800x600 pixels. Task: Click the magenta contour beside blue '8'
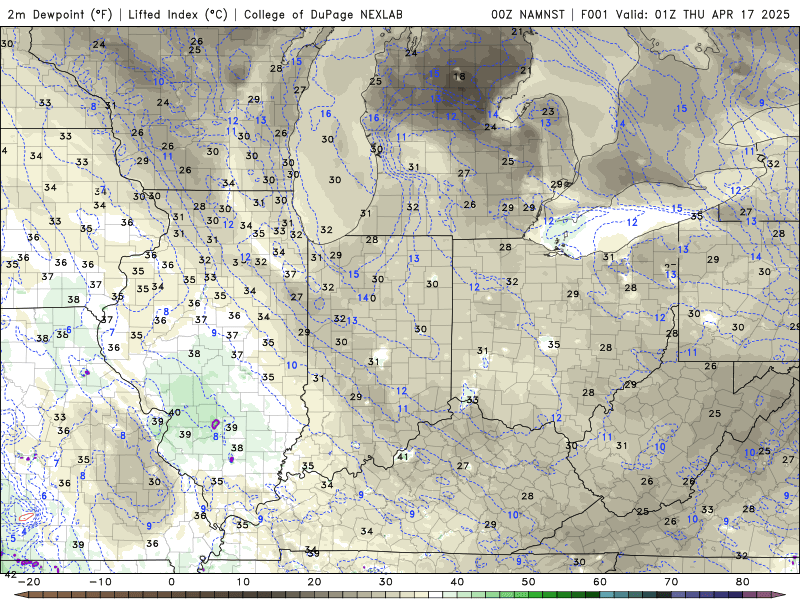pyautogui.click(x=215, y=423)
